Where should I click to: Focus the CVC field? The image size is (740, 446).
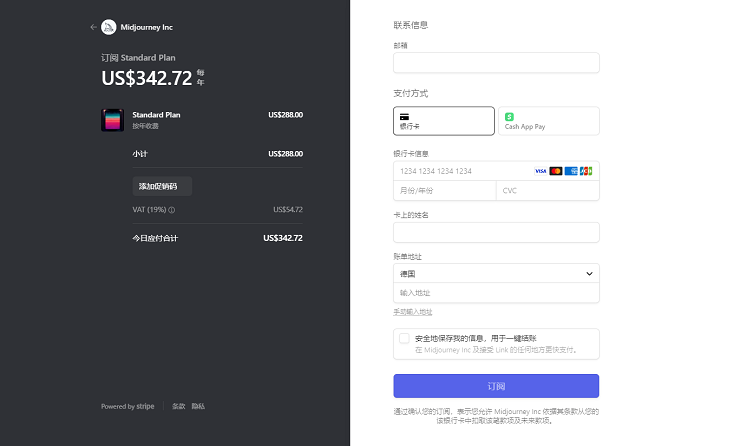point(548,191)
